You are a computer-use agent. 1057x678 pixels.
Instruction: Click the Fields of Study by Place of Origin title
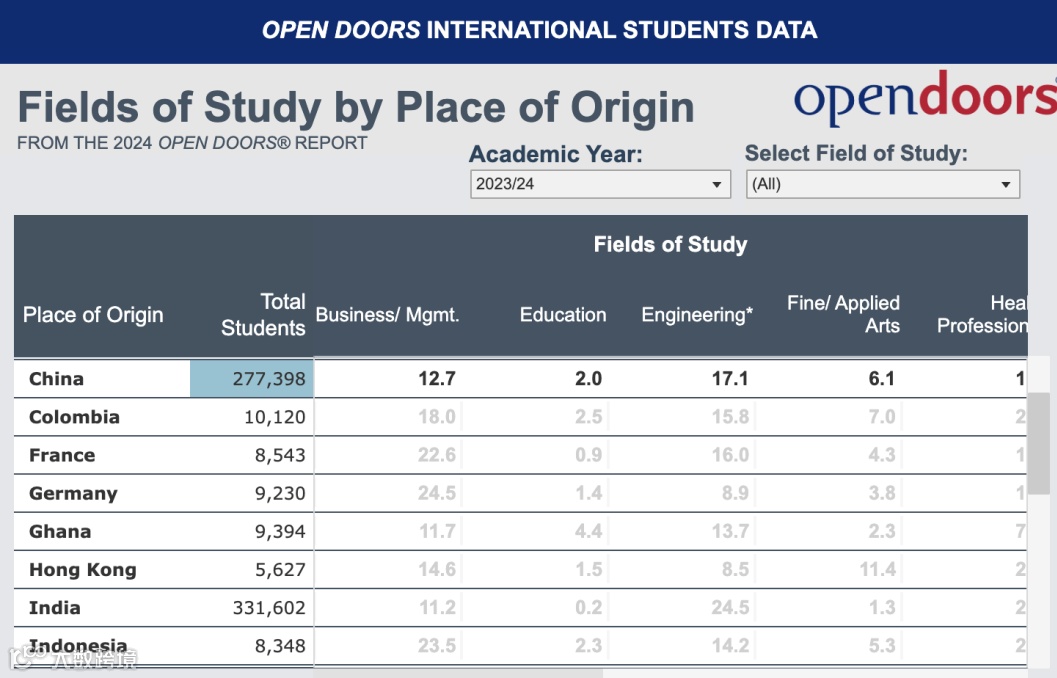[356, 108]
